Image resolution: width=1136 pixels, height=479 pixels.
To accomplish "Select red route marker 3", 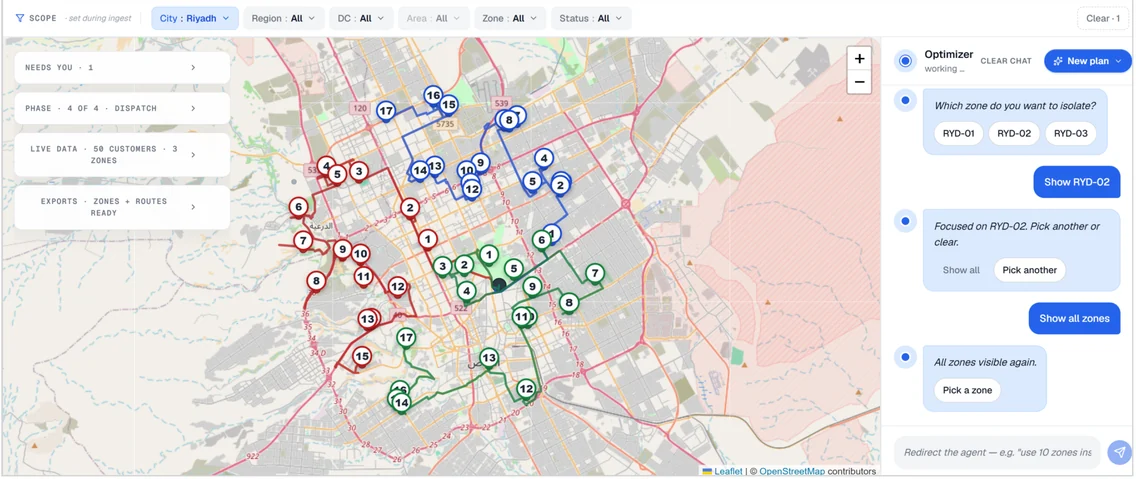I will point(358,172).
